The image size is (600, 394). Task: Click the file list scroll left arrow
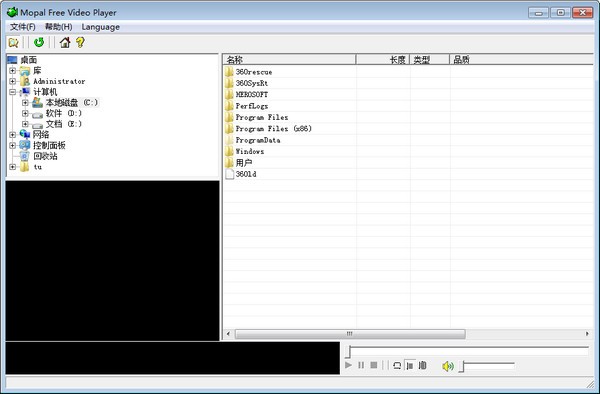click(x=228, y=334)
